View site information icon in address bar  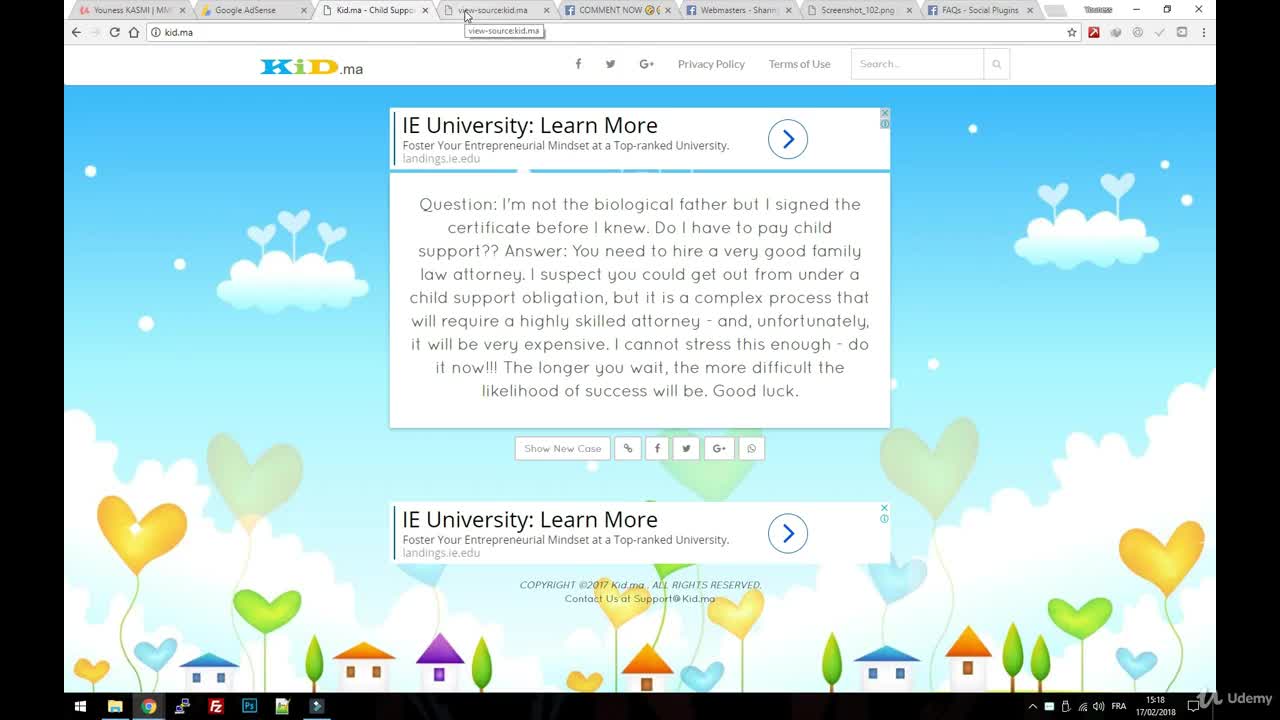[x=156, y=32]
